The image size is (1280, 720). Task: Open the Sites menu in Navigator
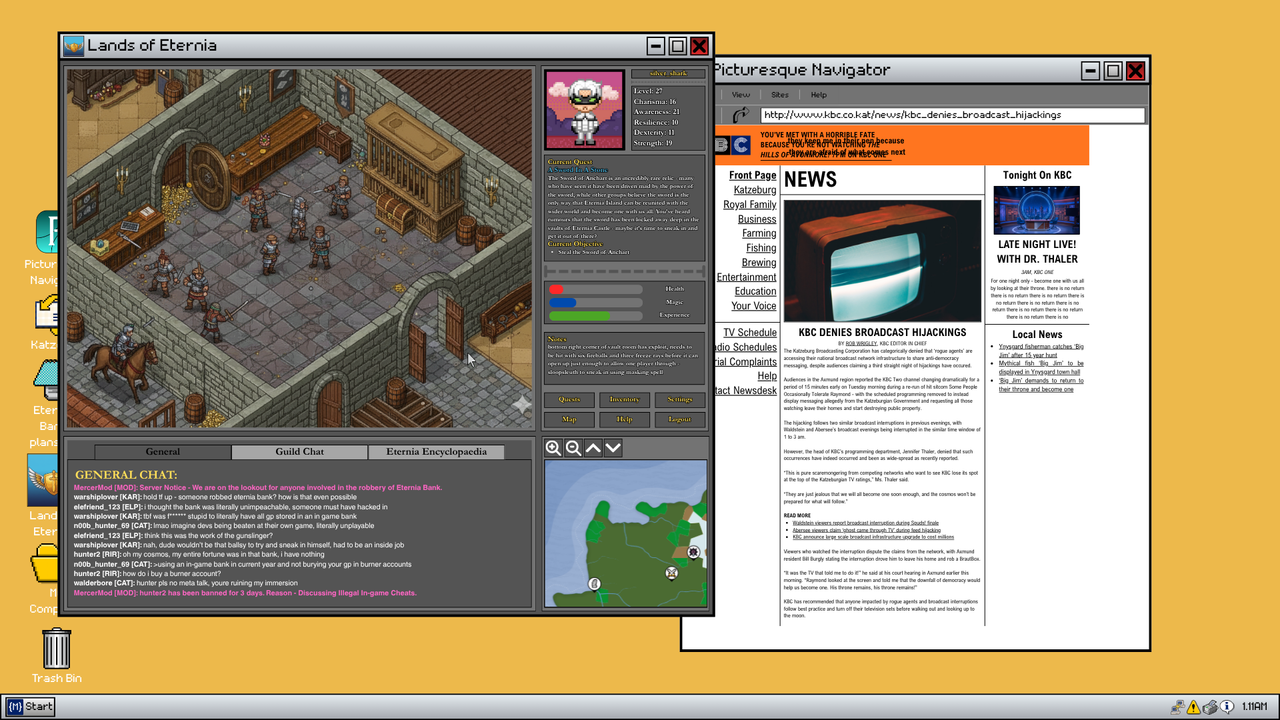pos(780,95)
